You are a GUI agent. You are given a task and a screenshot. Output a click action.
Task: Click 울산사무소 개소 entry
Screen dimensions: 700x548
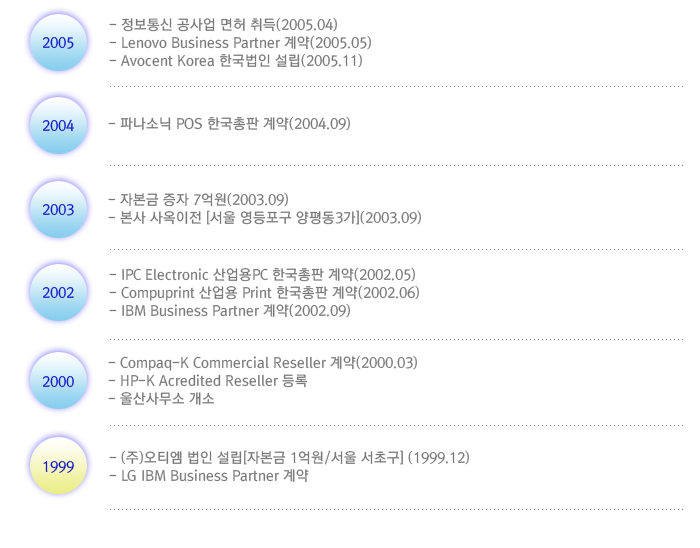(162, 399)
